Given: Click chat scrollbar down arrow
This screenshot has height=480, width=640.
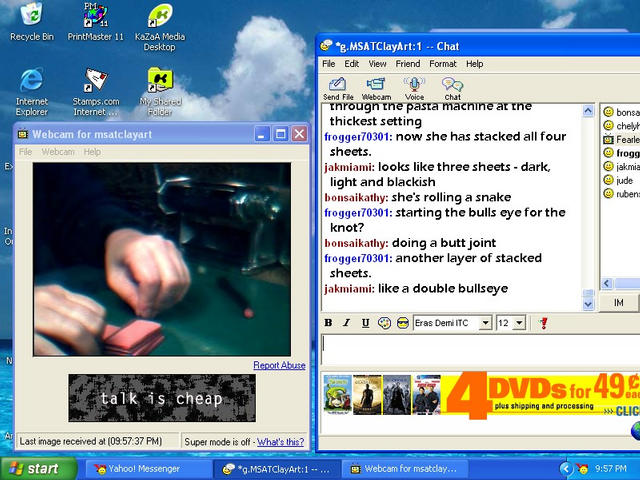Looking at the screenshot, I should [588, 304].
